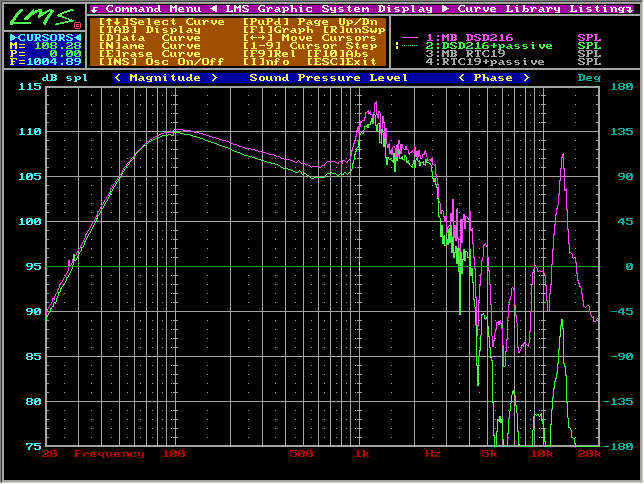
Task: Click right arrow after Magnitude
Action: coord(214,78)
